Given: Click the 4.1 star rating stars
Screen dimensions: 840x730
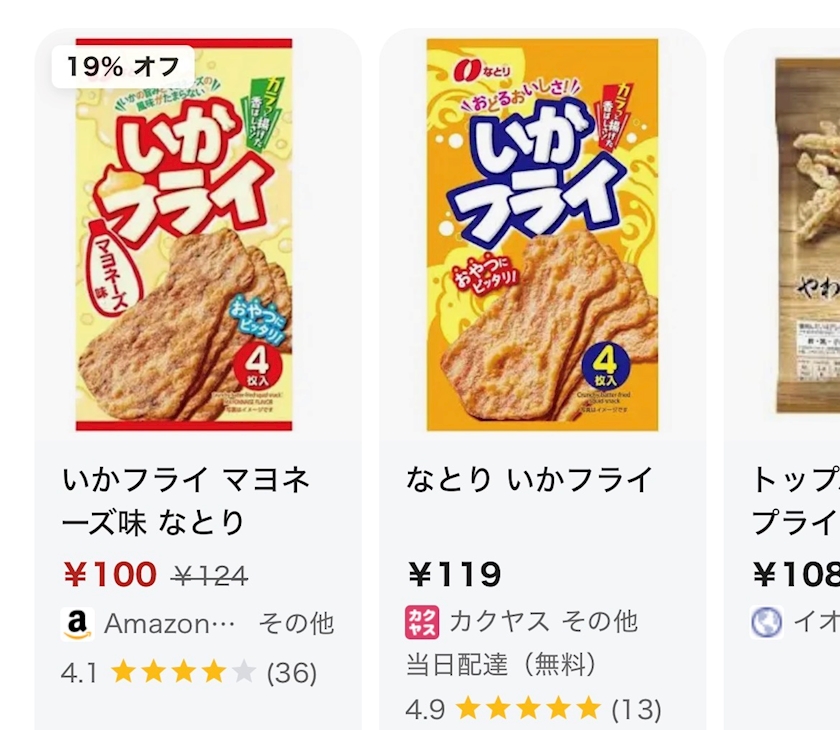Looking at the screenshot, I should pyautogui.click(x=183, y=672).
